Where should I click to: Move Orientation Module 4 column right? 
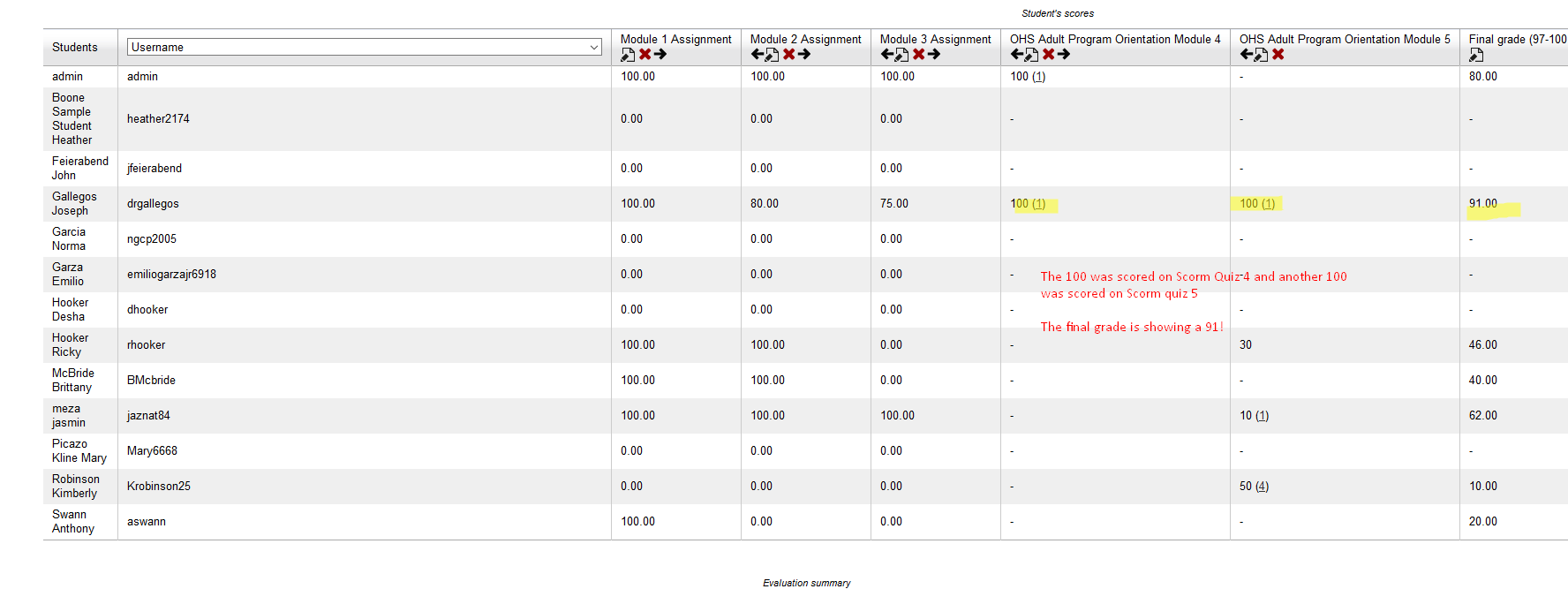click(x=1064, y=55)
